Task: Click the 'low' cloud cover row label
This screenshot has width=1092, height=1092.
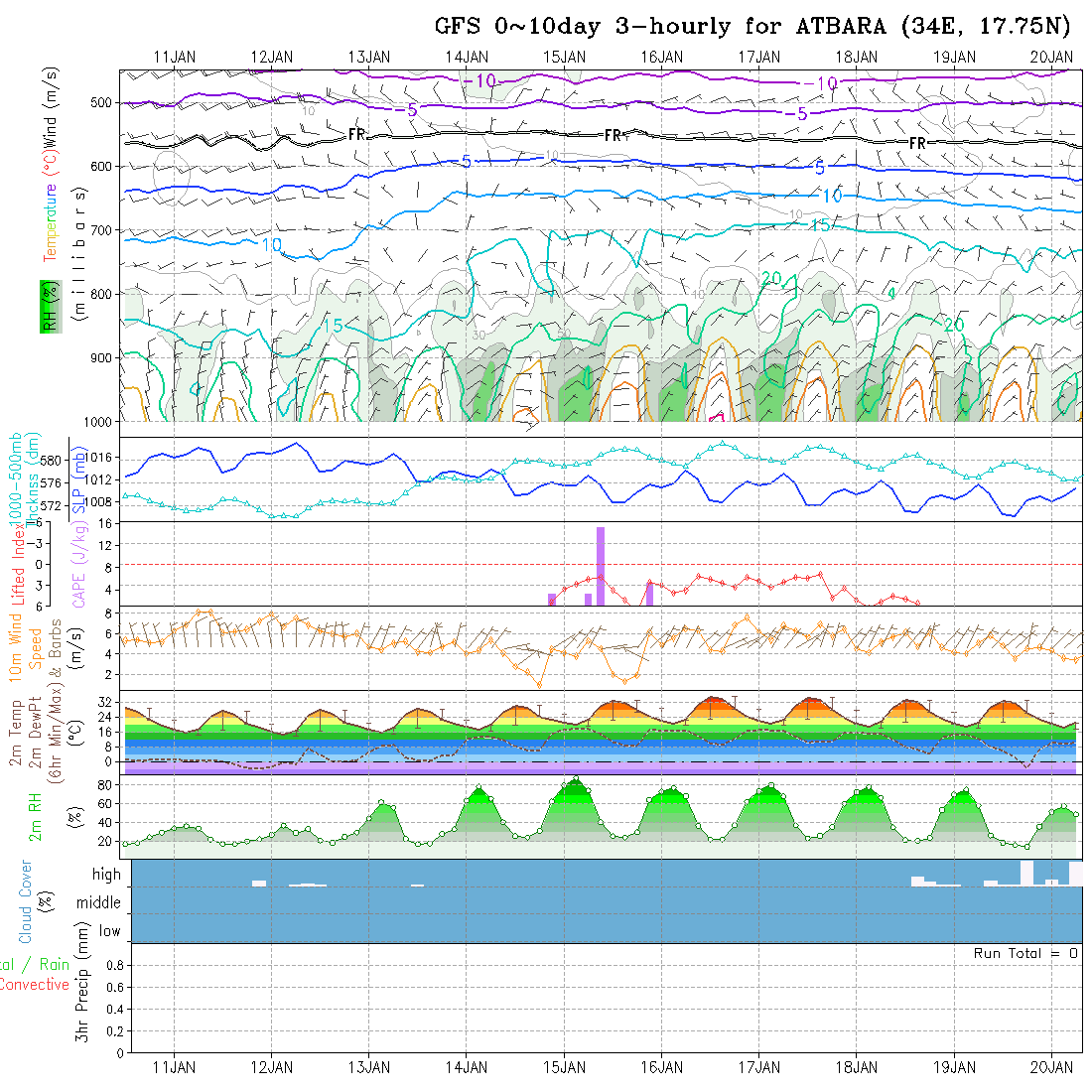Action: [x=109, y=931]
